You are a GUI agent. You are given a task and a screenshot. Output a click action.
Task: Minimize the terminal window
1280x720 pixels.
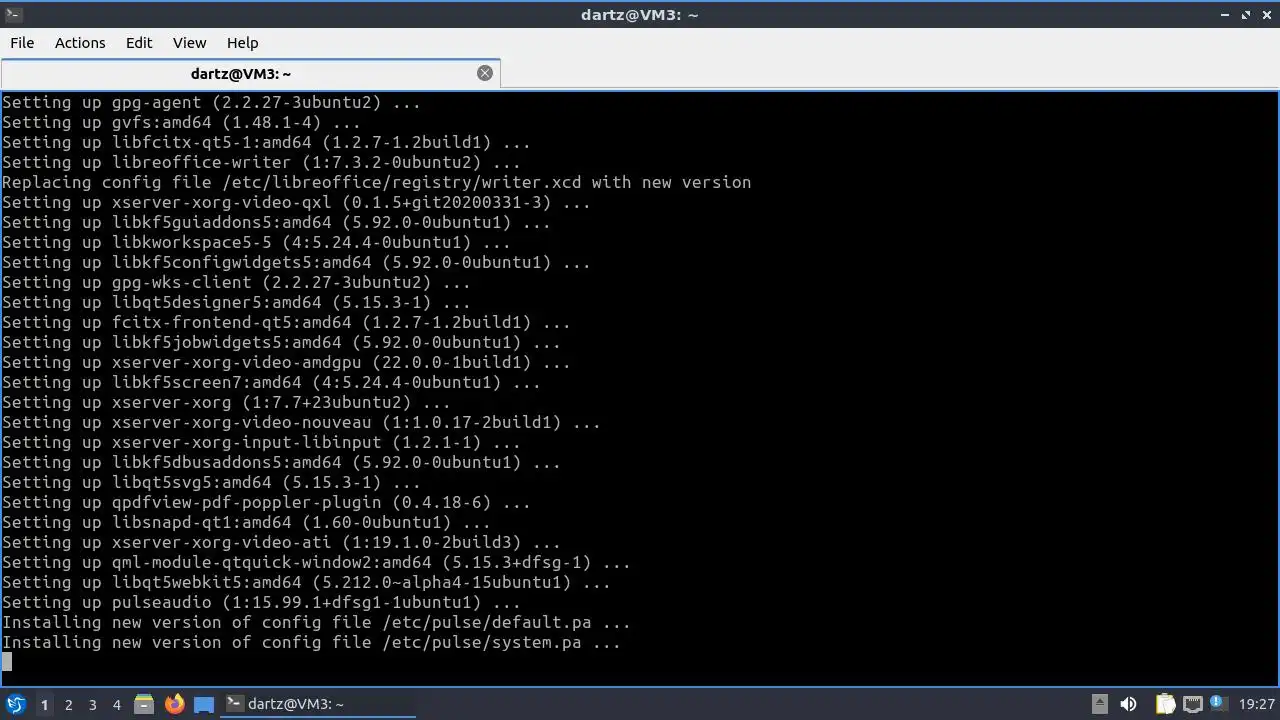click(1225, 14)
